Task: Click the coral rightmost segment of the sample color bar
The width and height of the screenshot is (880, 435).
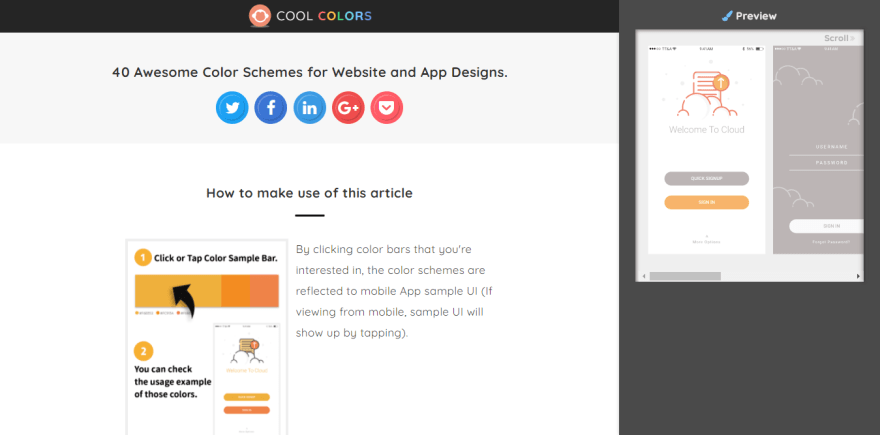Action: coord(264,291)
